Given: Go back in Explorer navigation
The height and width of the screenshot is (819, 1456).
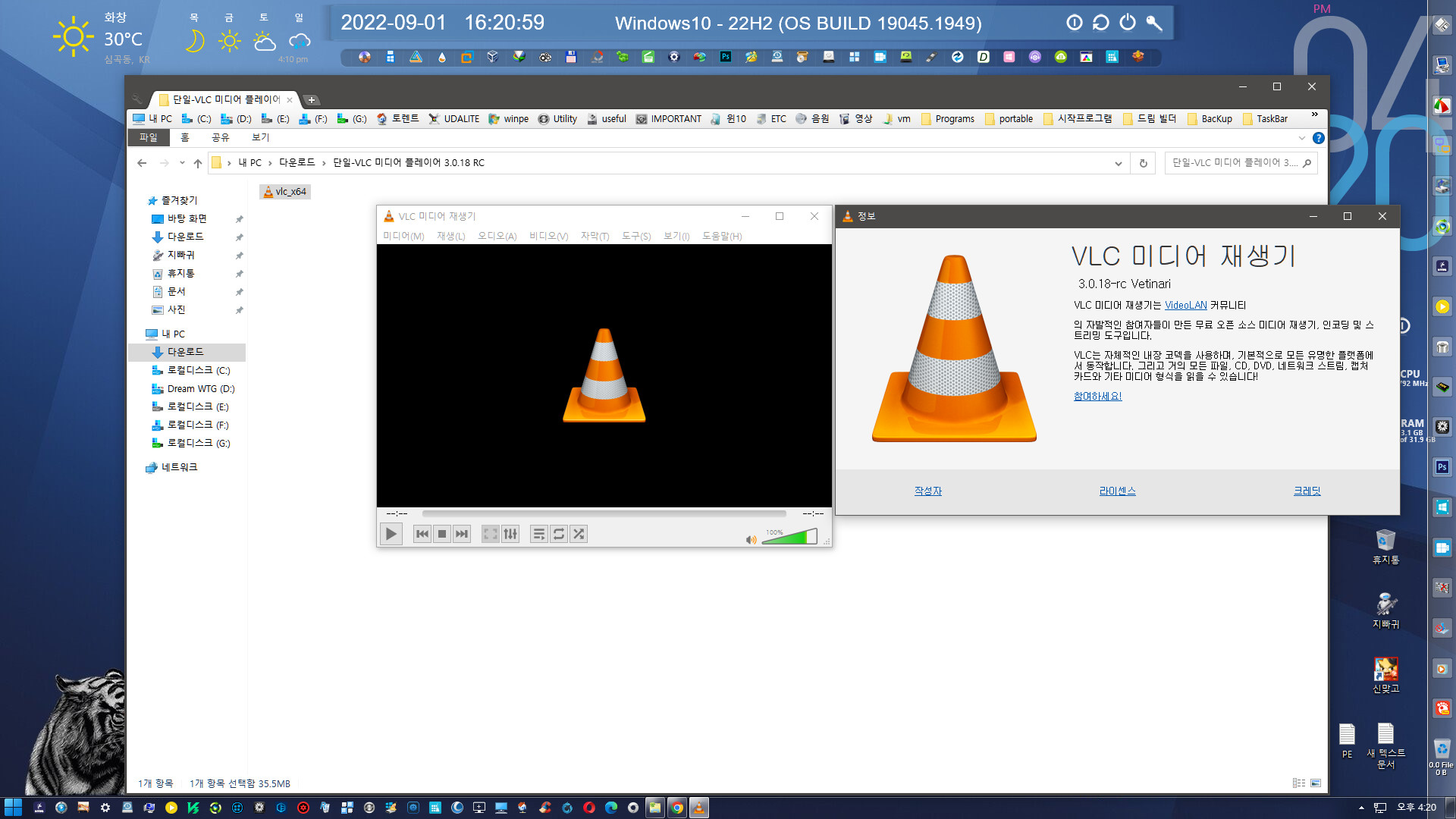Looking at the screenshot, I should [x=142, y=163].
